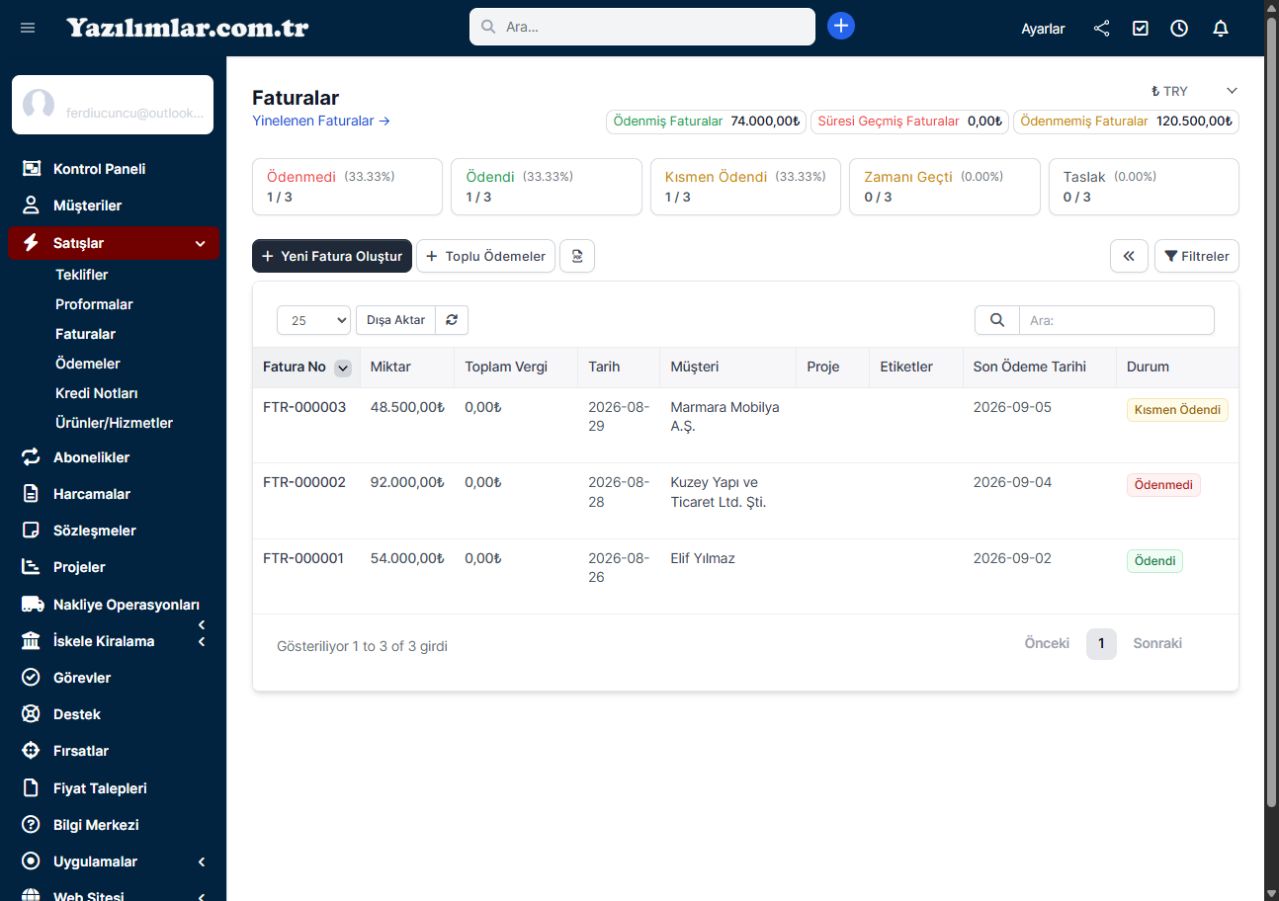Open Nakliye Operasyonları truck icon
Image resolution: width=1279 pixels, height=901 pixels.
pos(32,604)
